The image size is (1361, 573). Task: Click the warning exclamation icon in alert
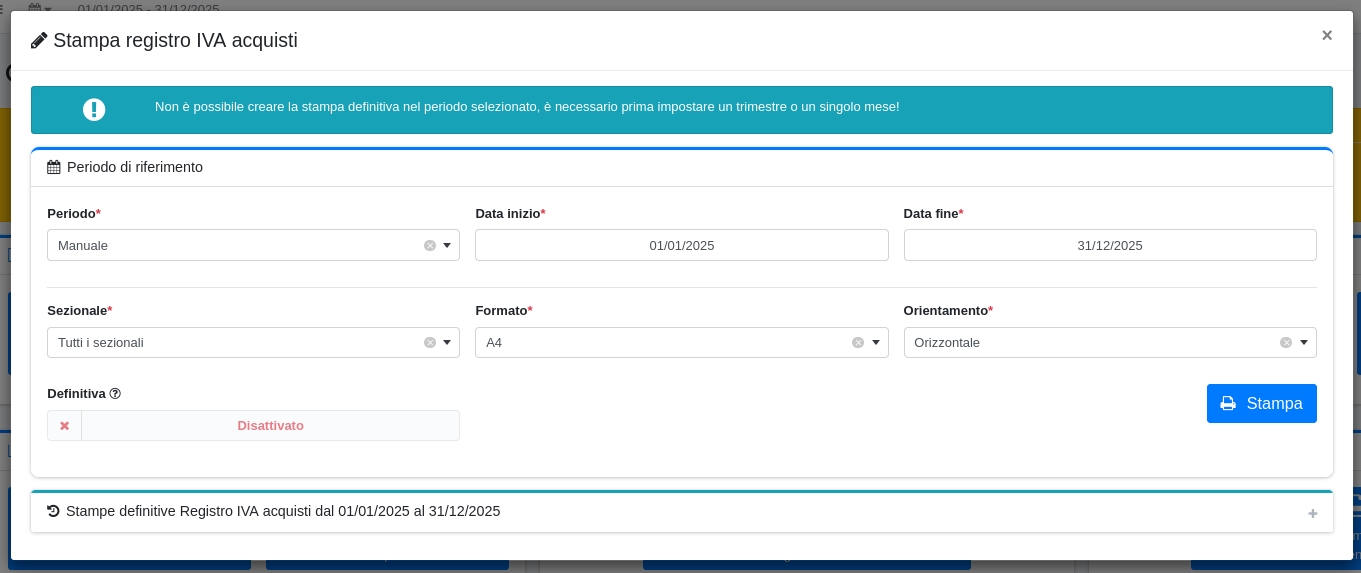(94, 110)
